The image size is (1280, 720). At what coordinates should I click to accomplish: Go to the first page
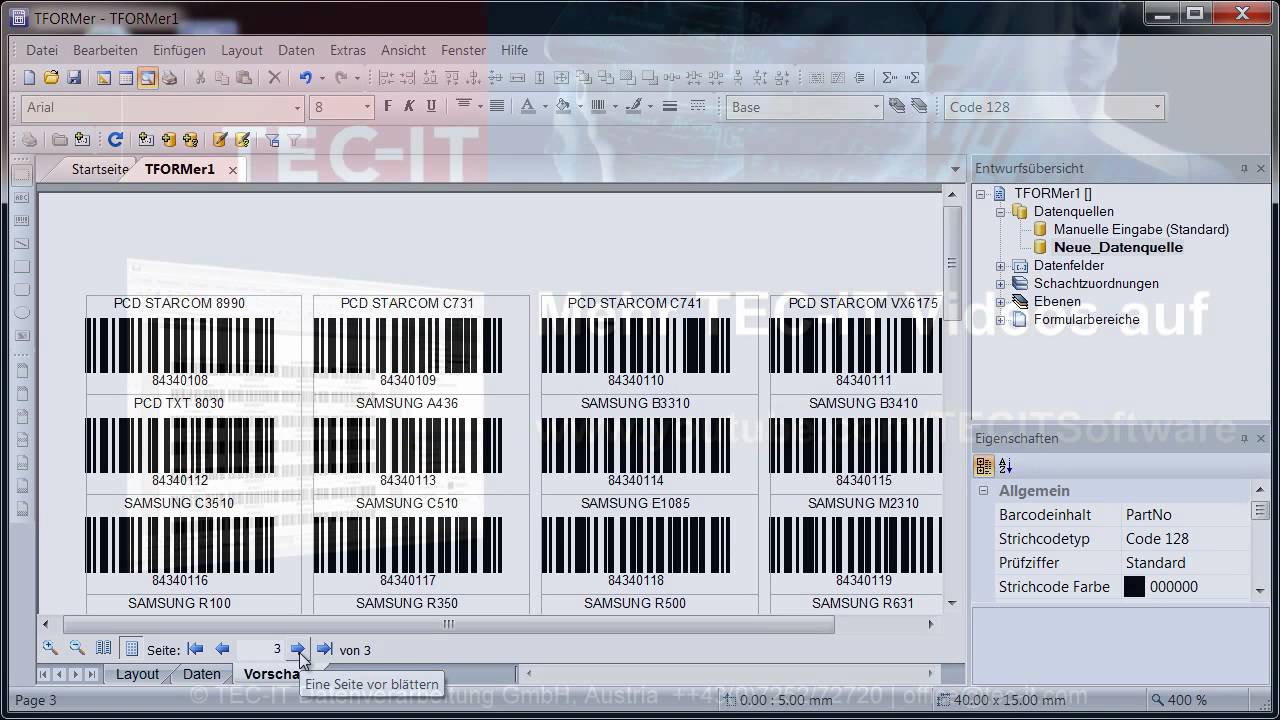tap(195, 649)
